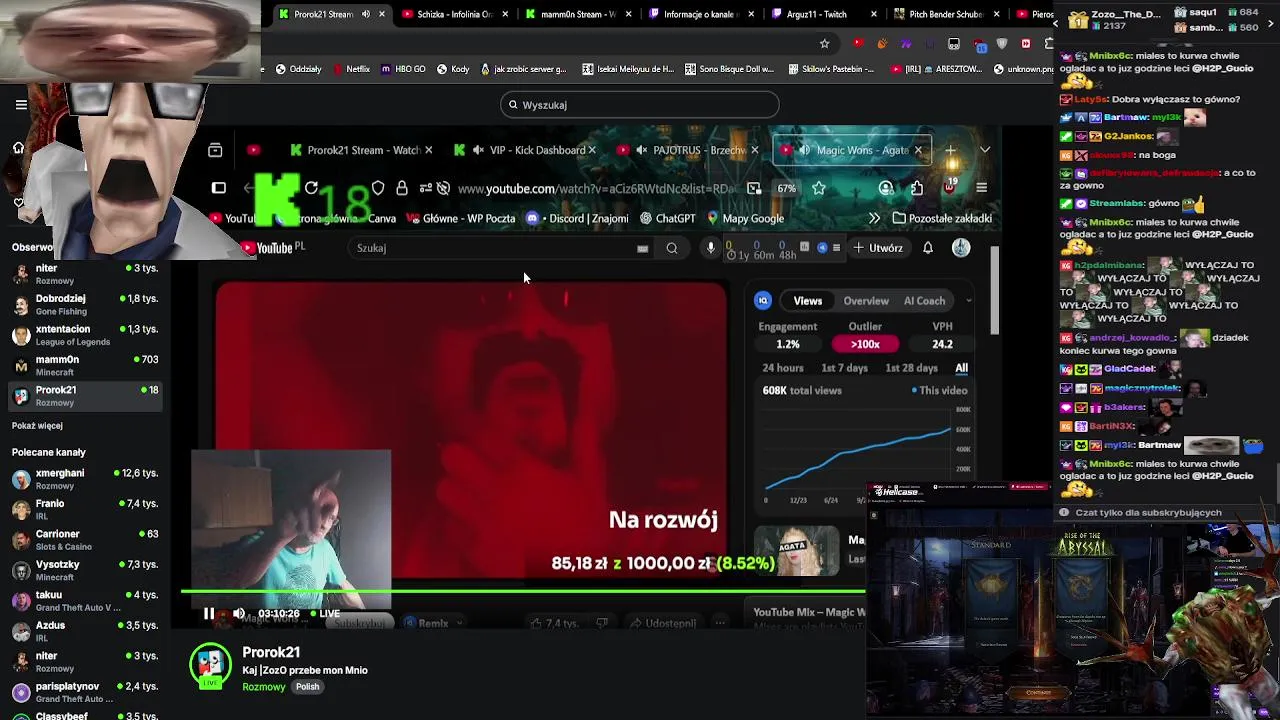
Task: Open recommended channel Vysotzky
Action: click(x=85, y=570)
